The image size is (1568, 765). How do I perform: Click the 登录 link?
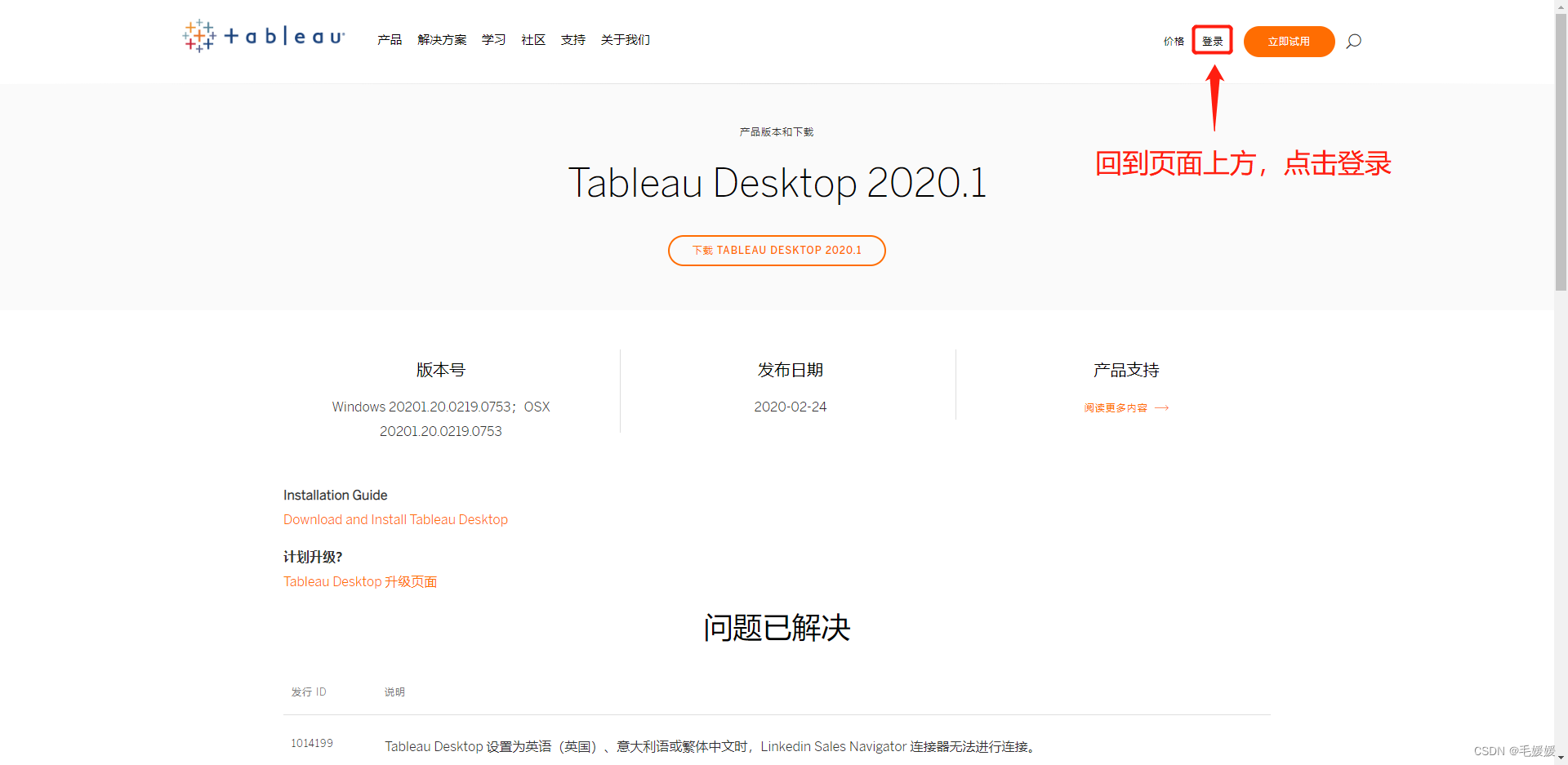[x=1212, y=41]
